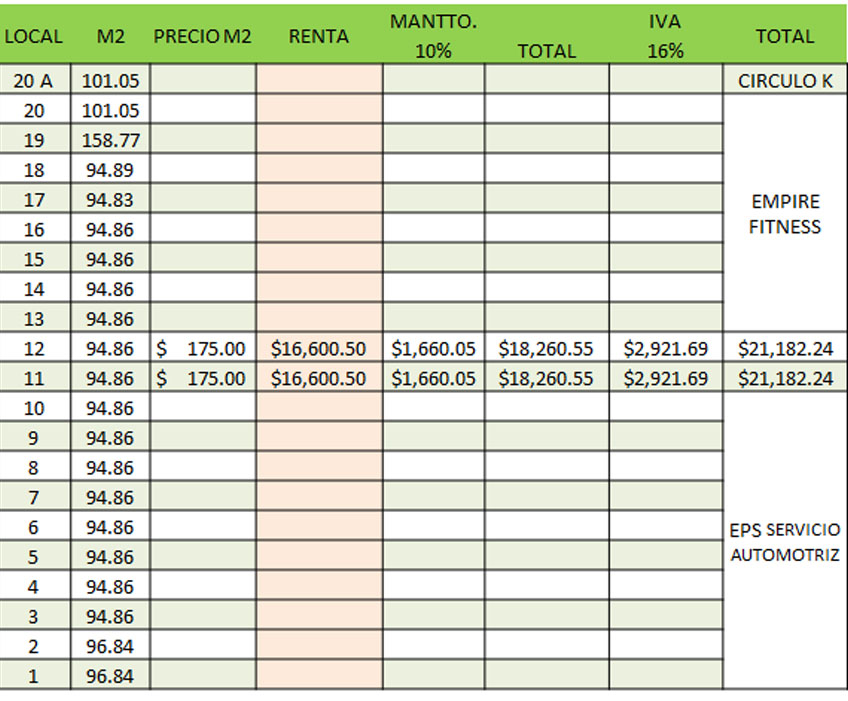Select the EPS SERVICIO AUTOMOTRIZ merged cell
This screenshot has width=848, height=701.
785,541
